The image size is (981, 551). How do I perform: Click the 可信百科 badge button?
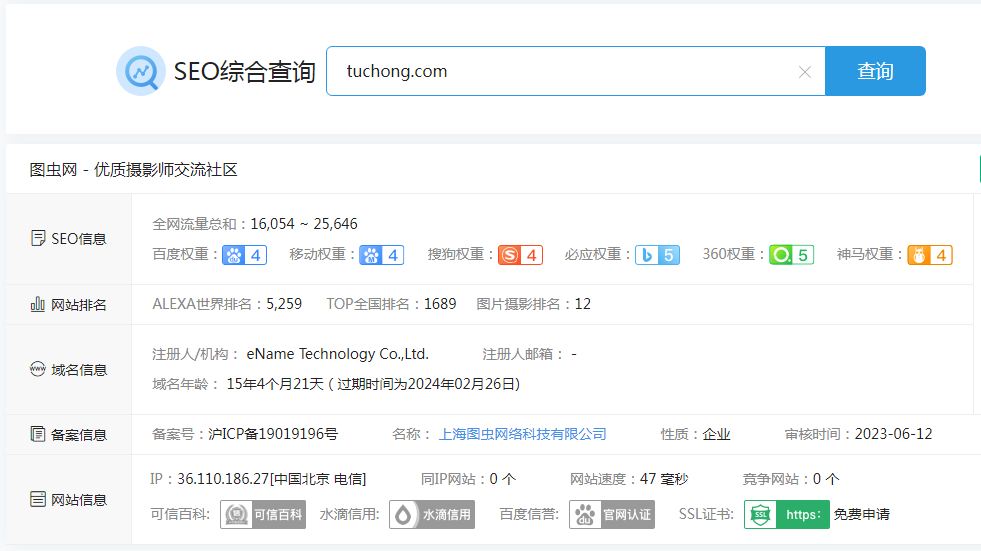point(263,514)
